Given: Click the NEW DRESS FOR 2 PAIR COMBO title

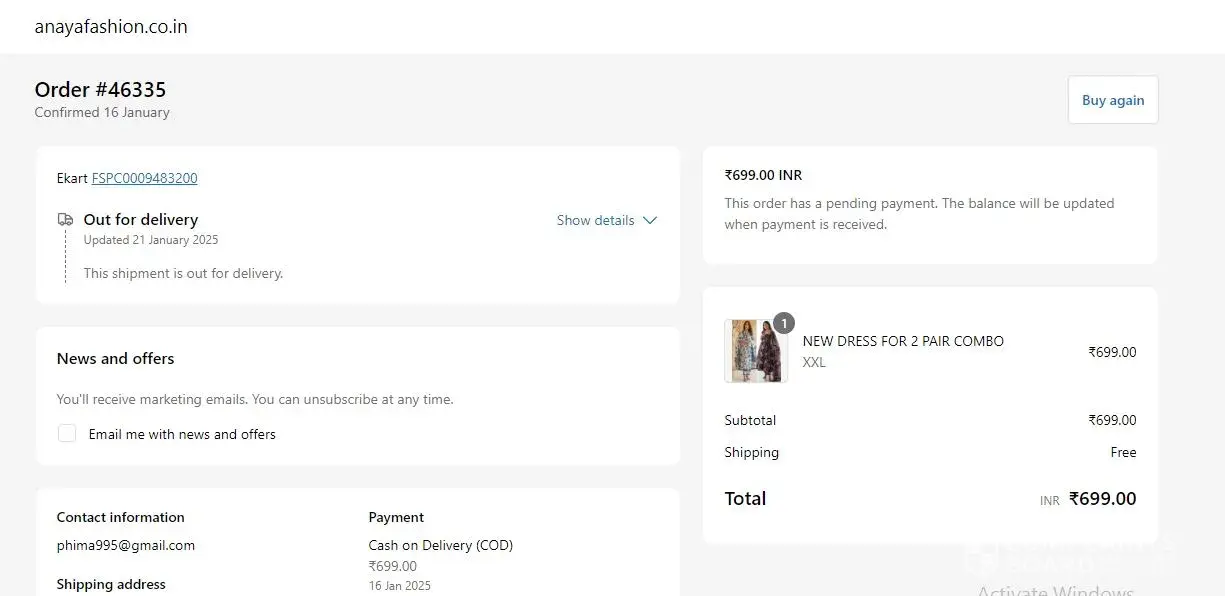Looking at the screenshot, I should (x=903, y=341).
